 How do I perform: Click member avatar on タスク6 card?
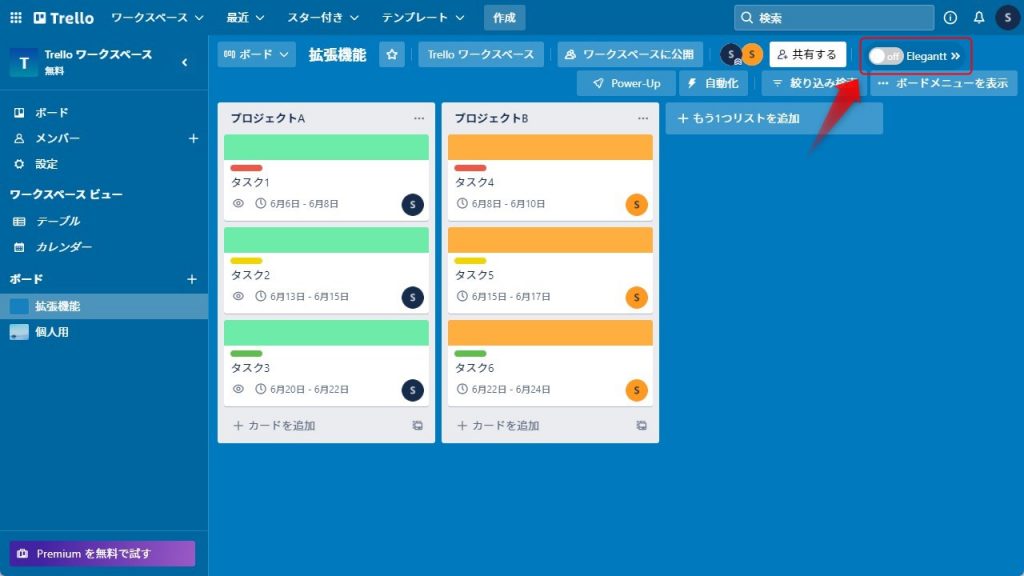click(637, 390)
